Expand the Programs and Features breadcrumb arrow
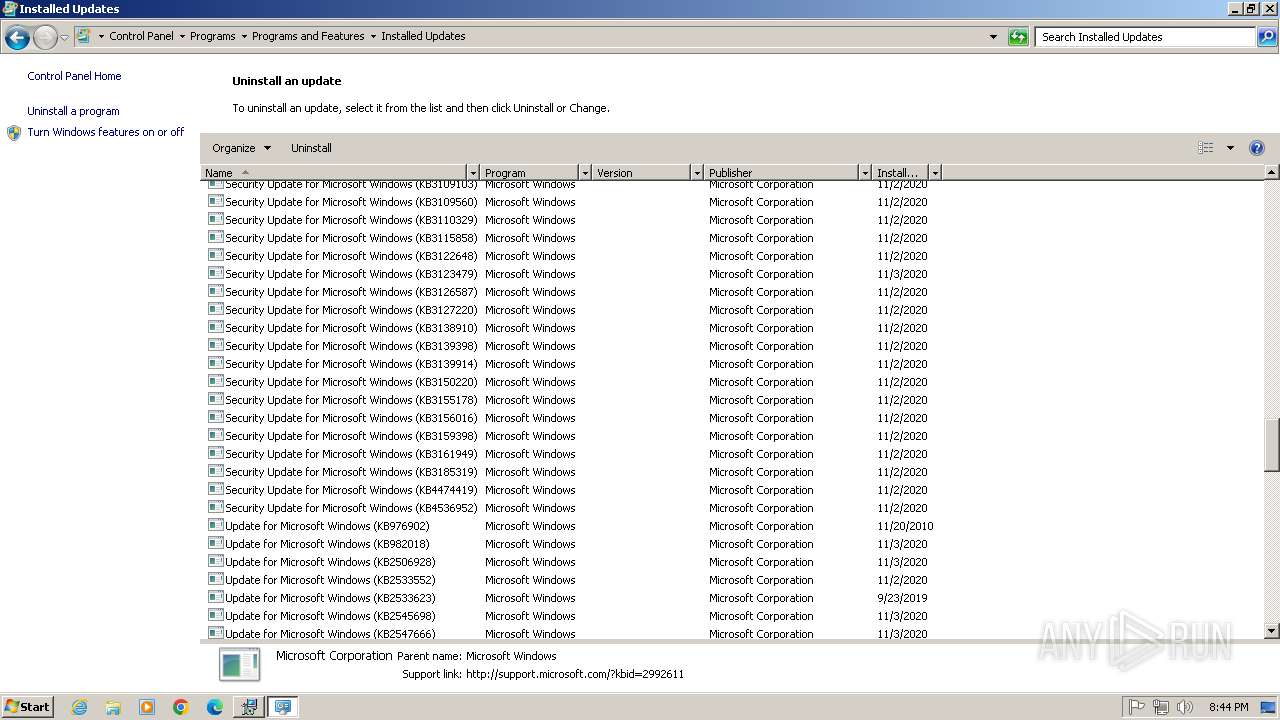Screen dimensions: 1280x720 [x=373, y=36]
